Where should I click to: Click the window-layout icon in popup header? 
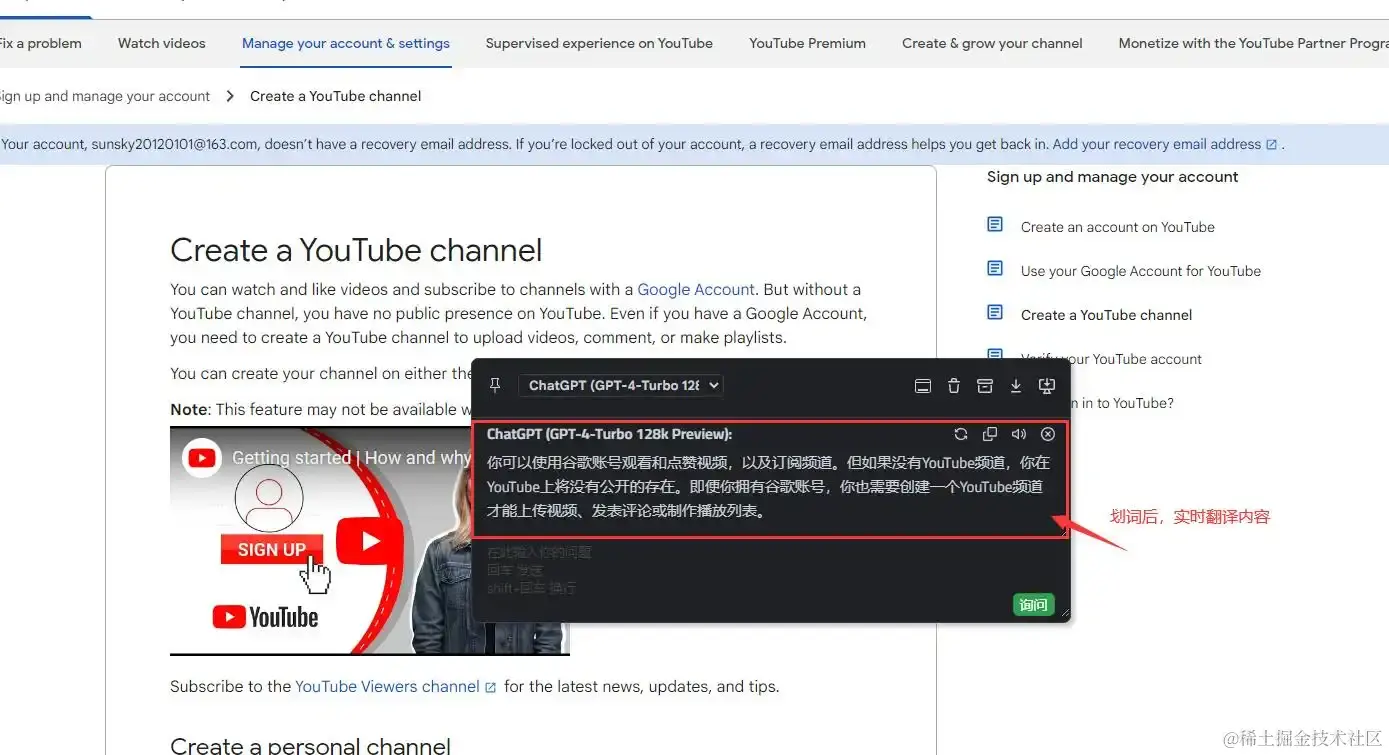pyautogui.click(x=923, y=386)
